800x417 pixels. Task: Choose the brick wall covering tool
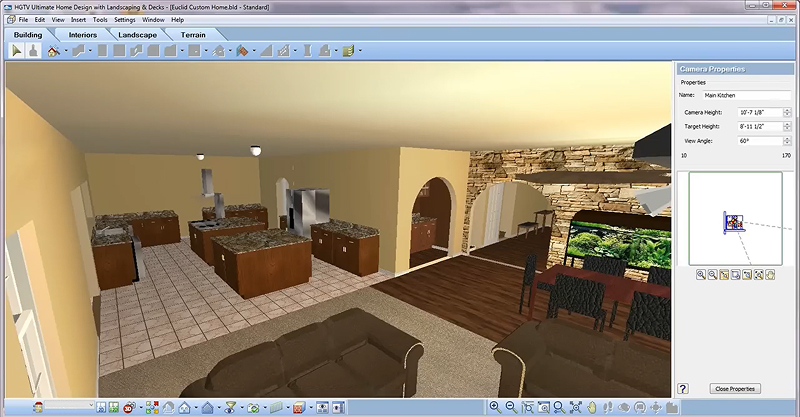pos(242,51)
